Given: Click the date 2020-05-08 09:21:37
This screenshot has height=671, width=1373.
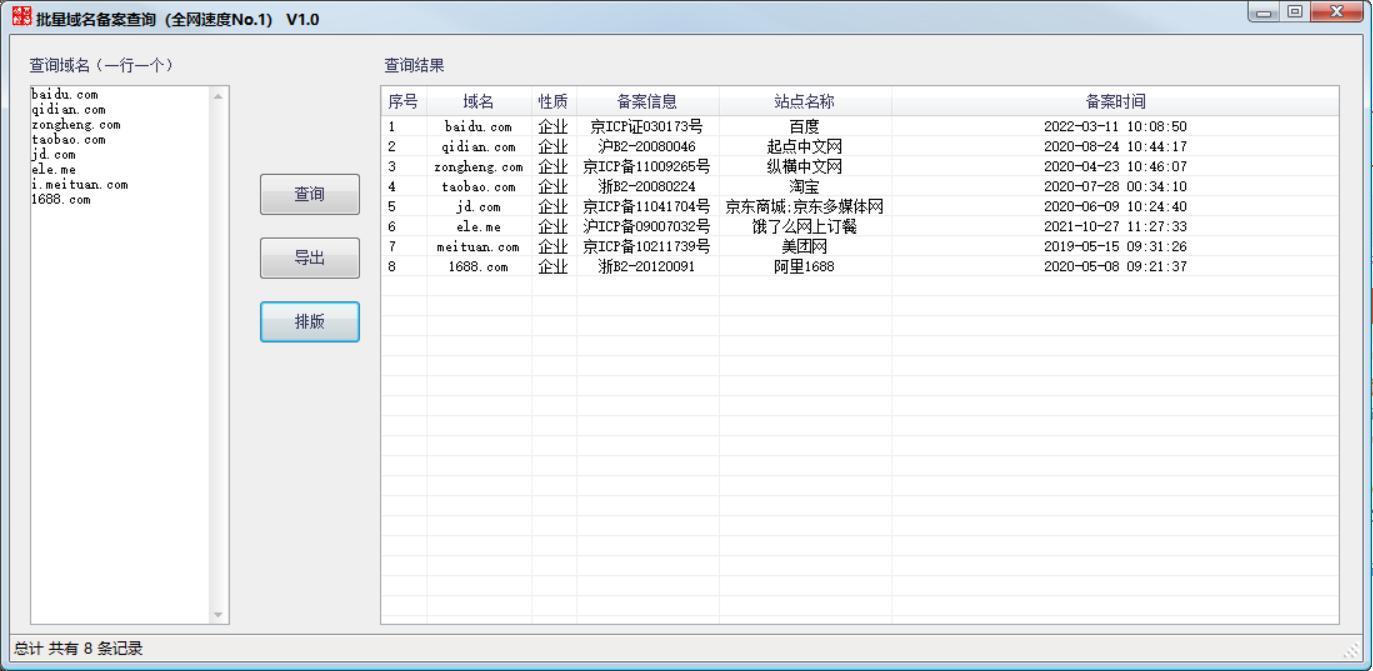Looking at the screenshot, I should (1115, 267).
